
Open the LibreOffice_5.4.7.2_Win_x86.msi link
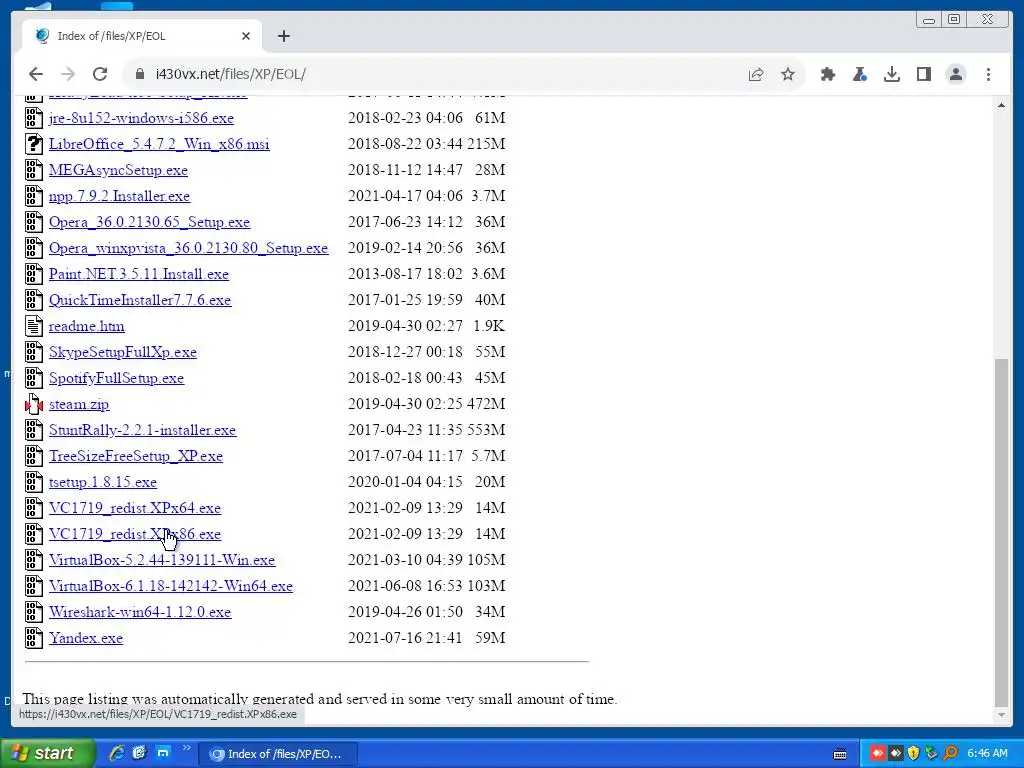click(159, 144)
